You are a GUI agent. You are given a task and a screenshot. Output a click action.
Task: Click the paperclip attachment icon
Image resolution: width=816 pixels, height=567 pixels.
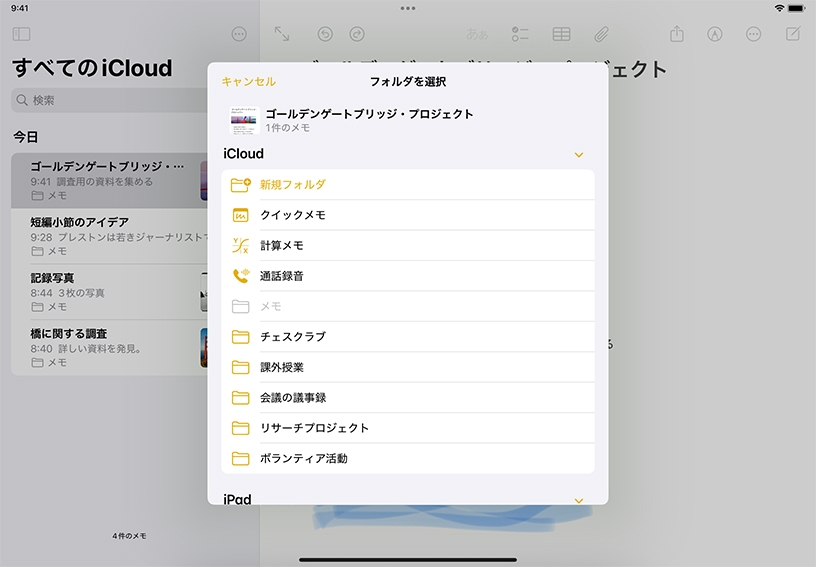point(601,34)
